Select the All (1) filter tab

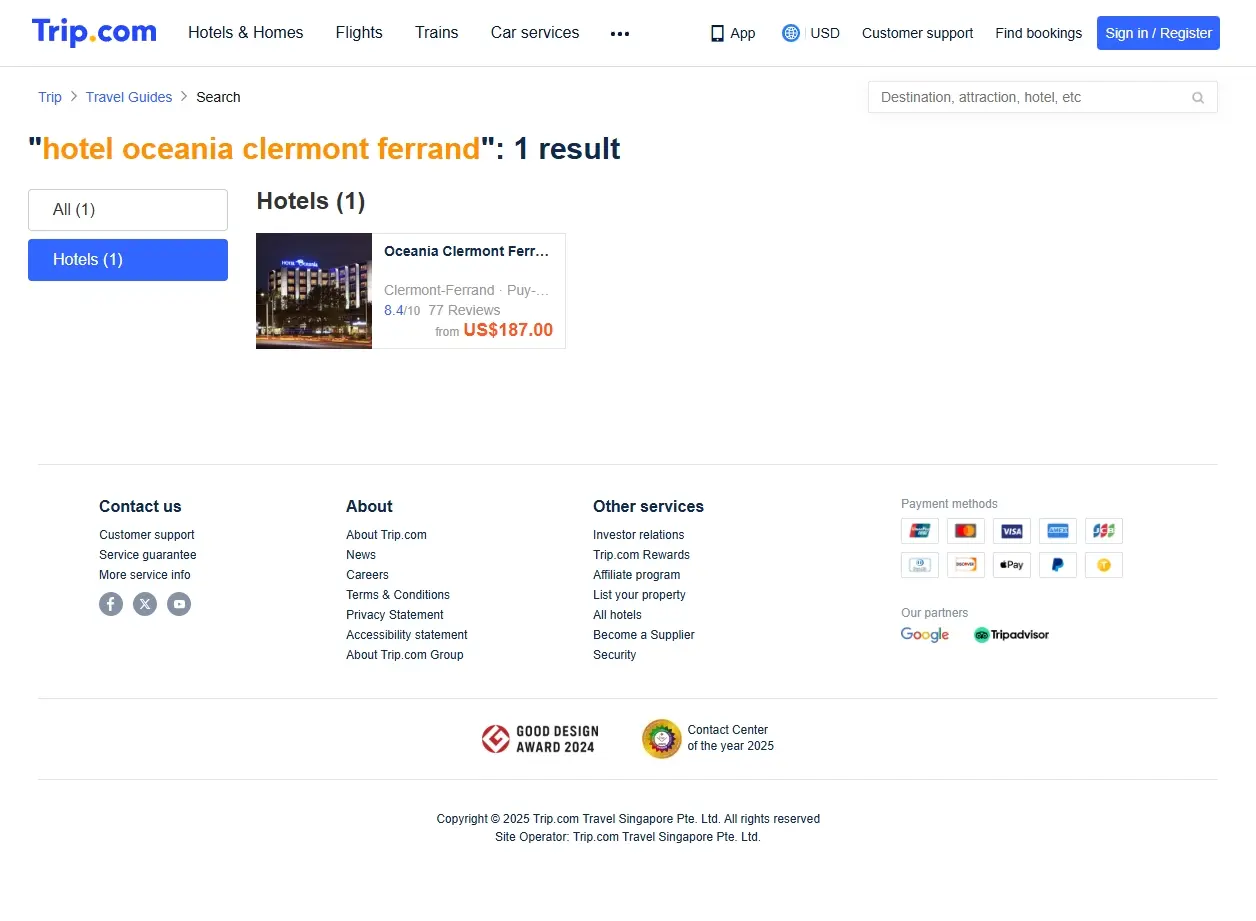click(x=128, y=210)
